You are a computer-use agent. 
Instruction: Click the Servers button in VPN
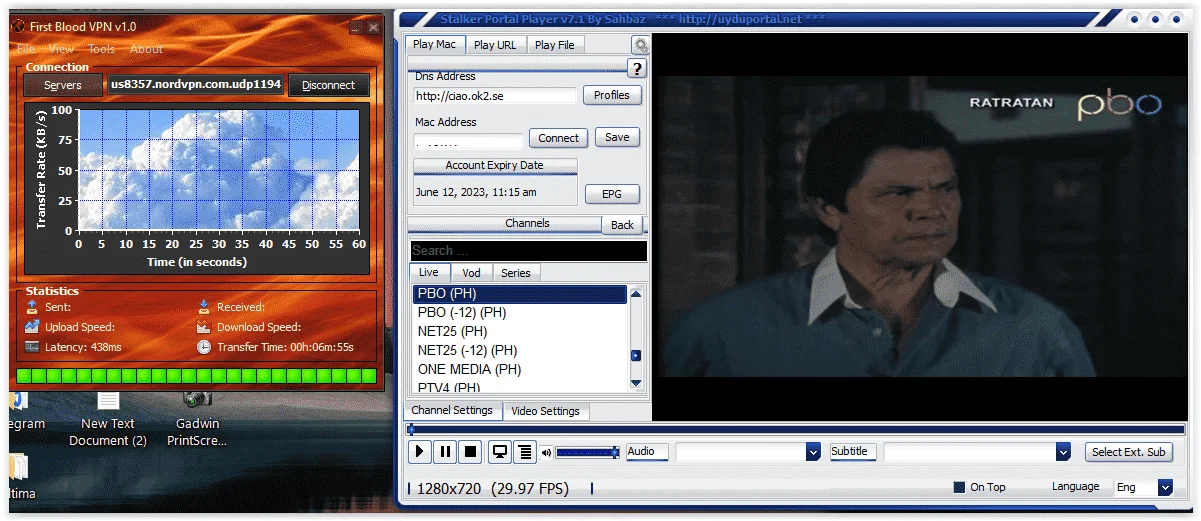63,85
